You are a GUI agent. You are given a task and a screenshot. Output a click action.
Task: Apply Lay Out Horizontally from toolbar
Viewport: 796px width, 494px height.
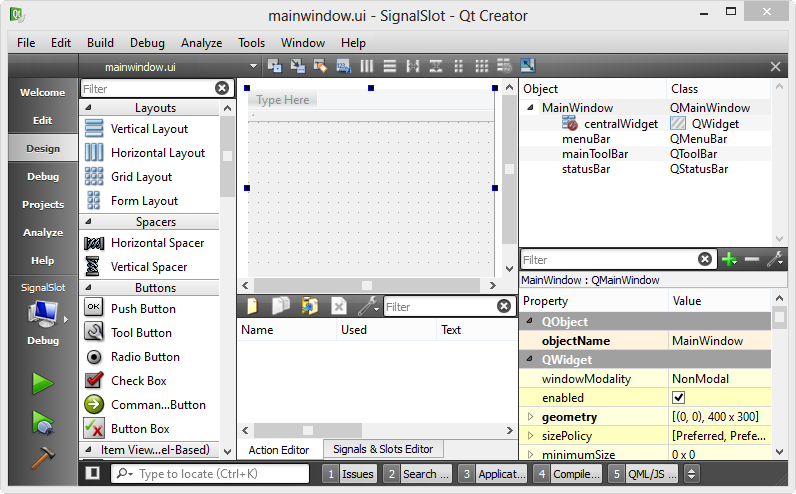tap(367, 66)
